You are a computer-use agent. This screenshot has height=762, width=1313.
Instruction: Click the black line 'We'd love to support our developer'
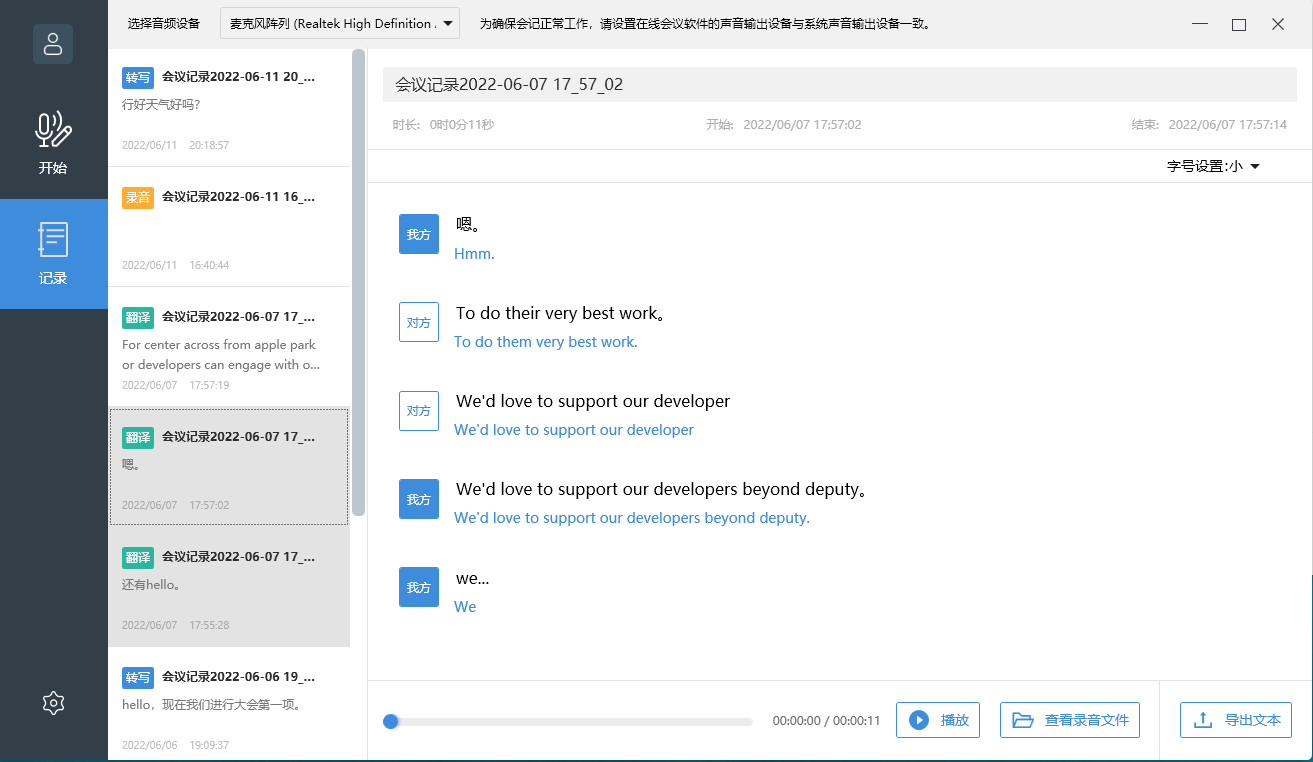pos(593,401)
